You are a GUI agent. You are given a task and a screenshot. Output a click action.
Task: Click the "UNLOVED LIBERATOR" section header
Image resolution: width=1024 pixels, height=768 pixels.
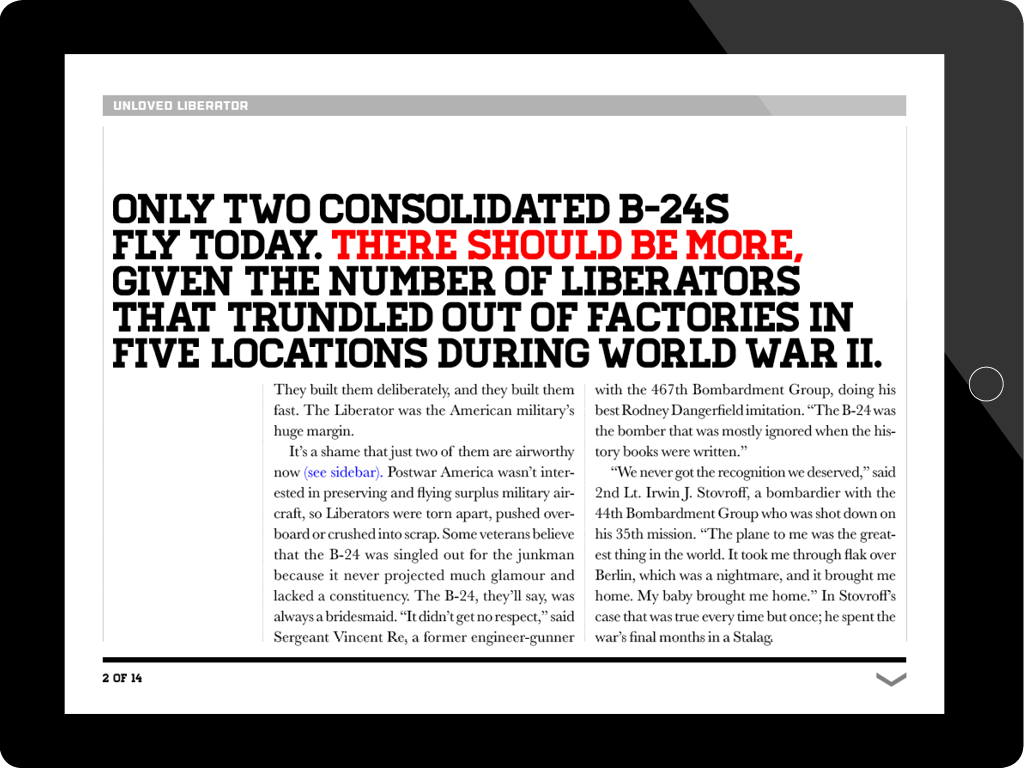[x=181, y=106]
